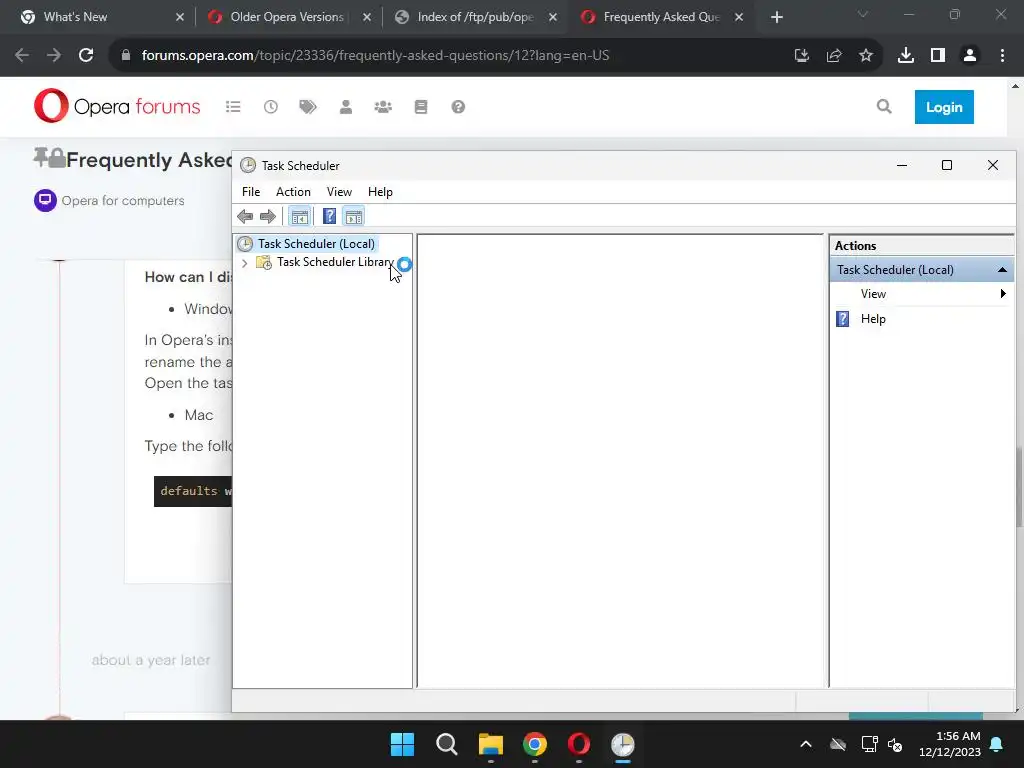This screenshot has height=768, width=1024.
Task: Click forum search magnifier icon
Action: point(884,106)
